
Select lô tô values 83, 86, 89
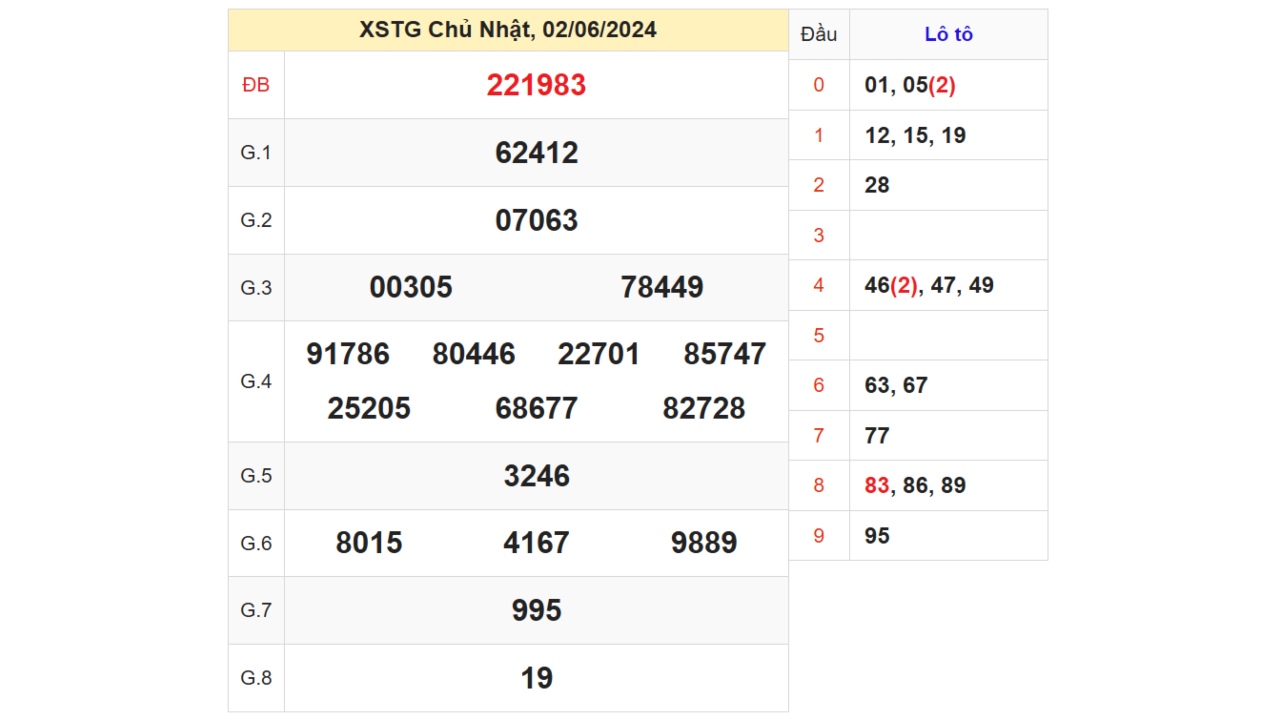pyautogui.click(x=915, y=485)
